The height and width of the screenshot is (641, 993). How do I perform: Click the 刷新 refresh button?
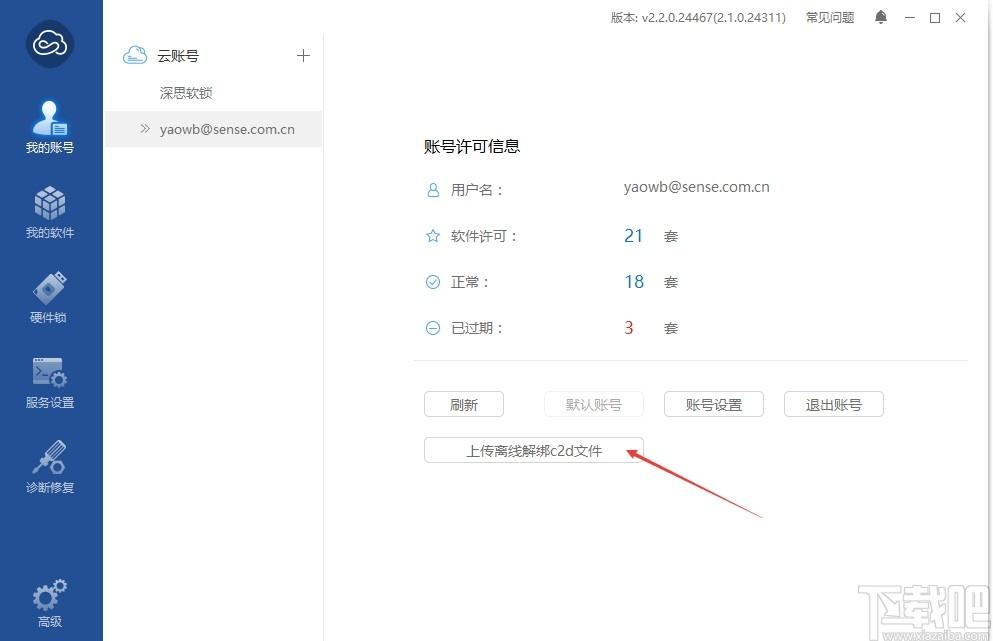click(464, 404)
